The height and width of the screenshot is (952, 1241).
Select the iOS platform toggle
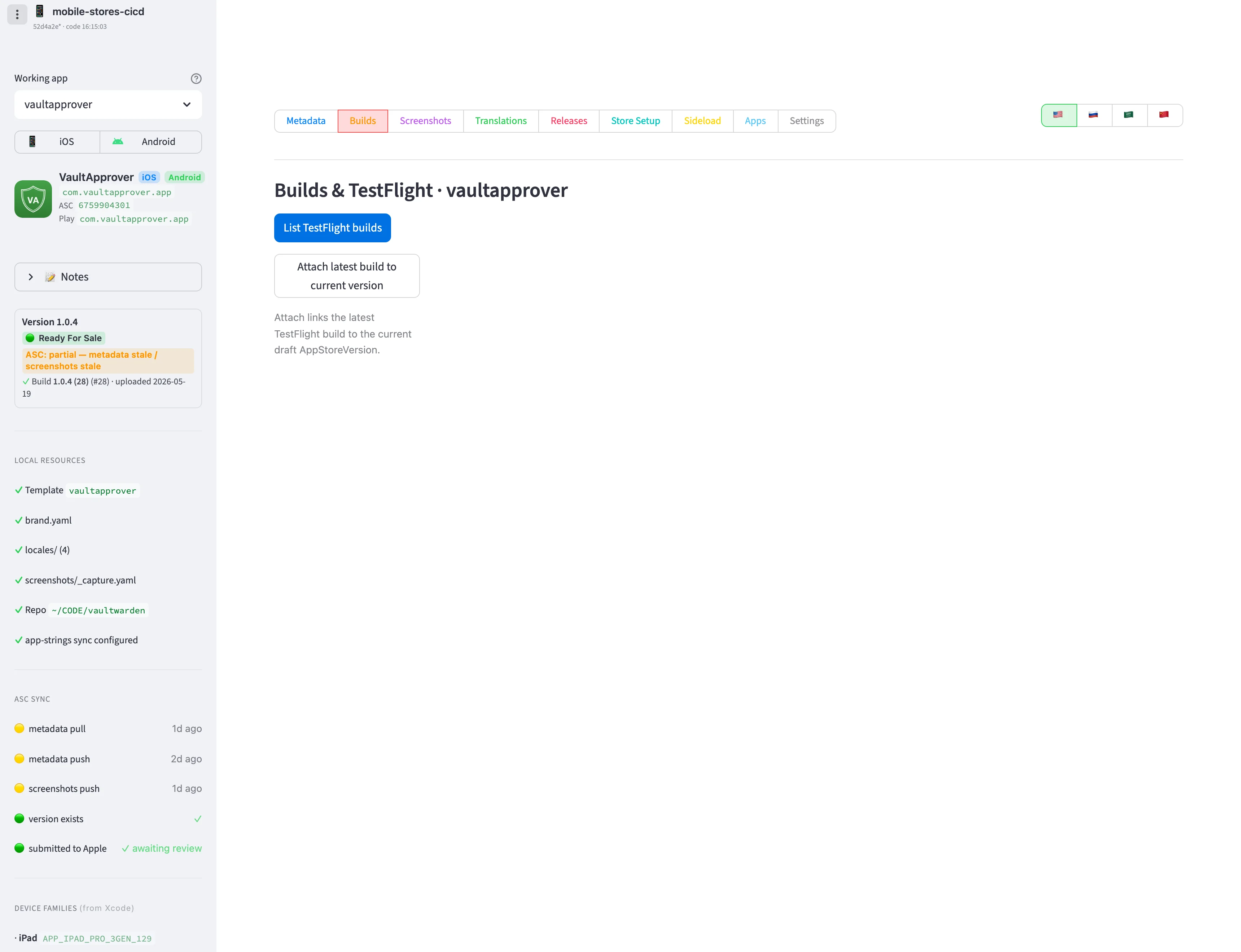coord(57,142)
